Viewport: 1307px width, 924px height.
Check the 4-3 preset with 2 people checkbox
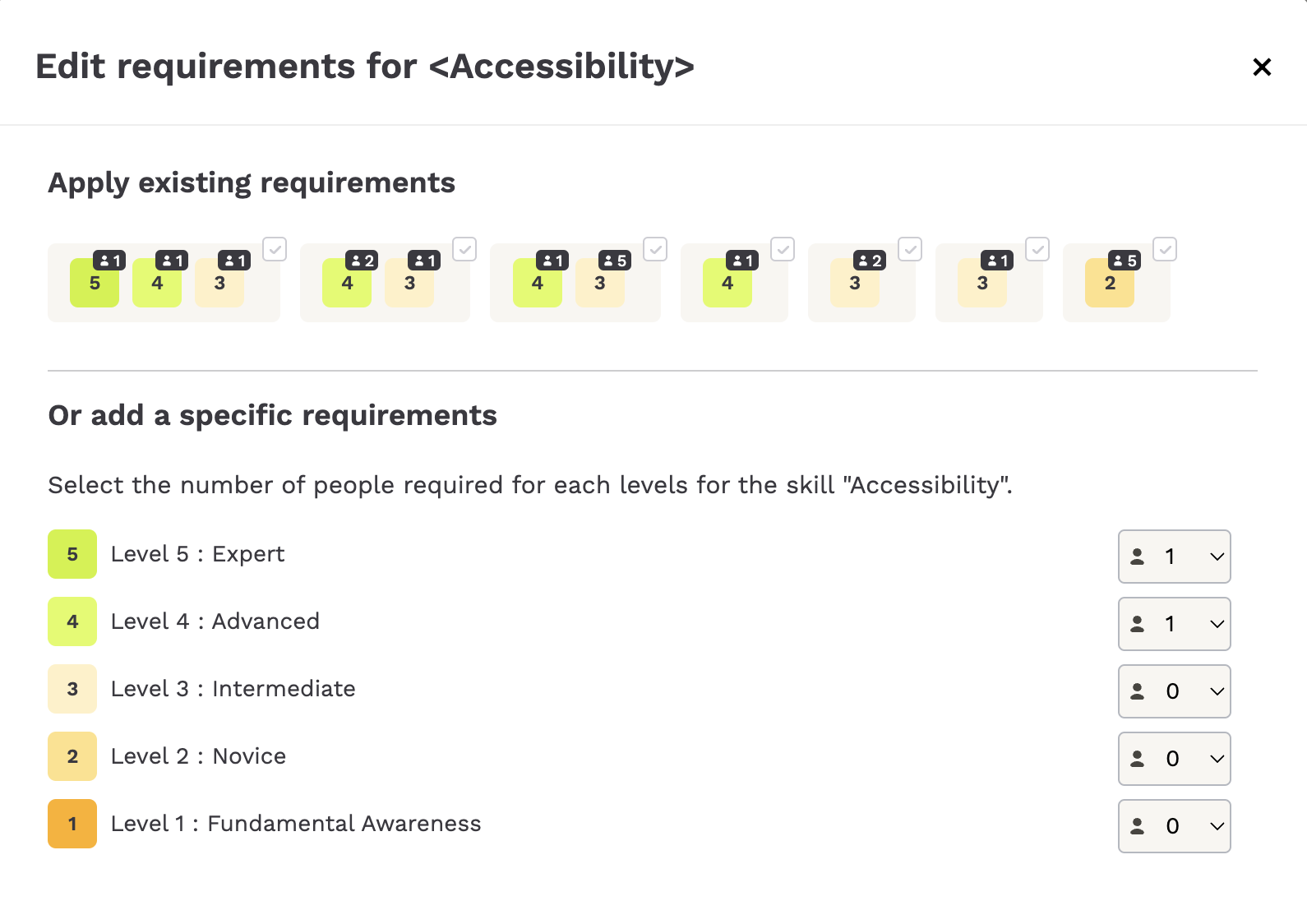[464, 249]
